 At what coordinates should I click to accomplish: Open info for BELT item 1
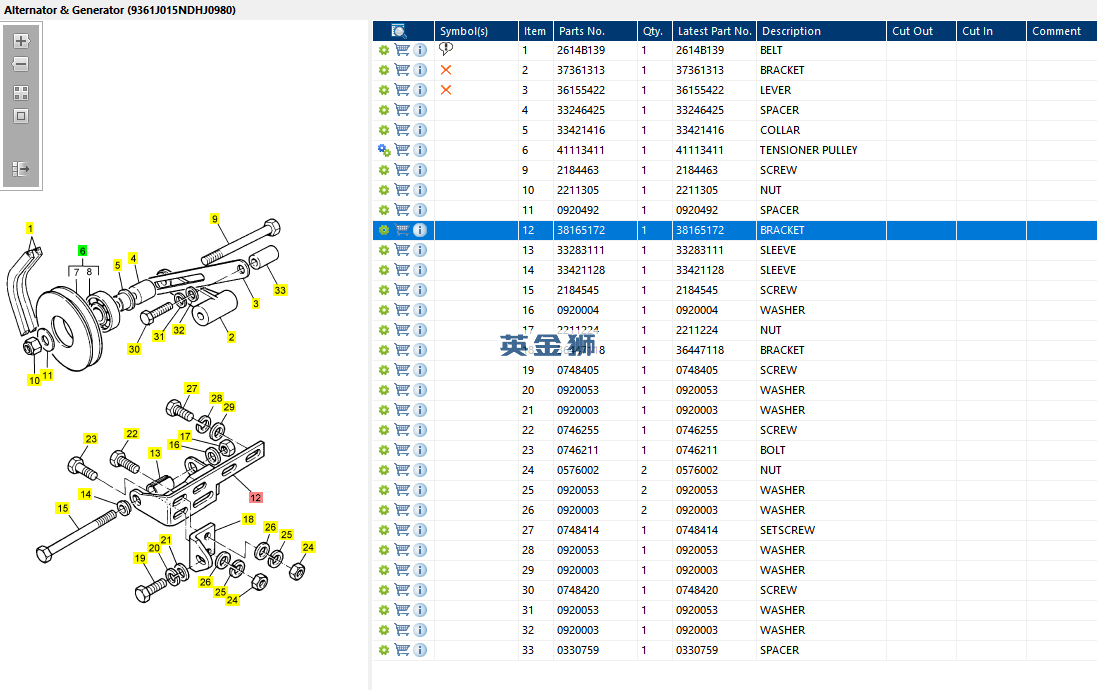tap(420, 50)
